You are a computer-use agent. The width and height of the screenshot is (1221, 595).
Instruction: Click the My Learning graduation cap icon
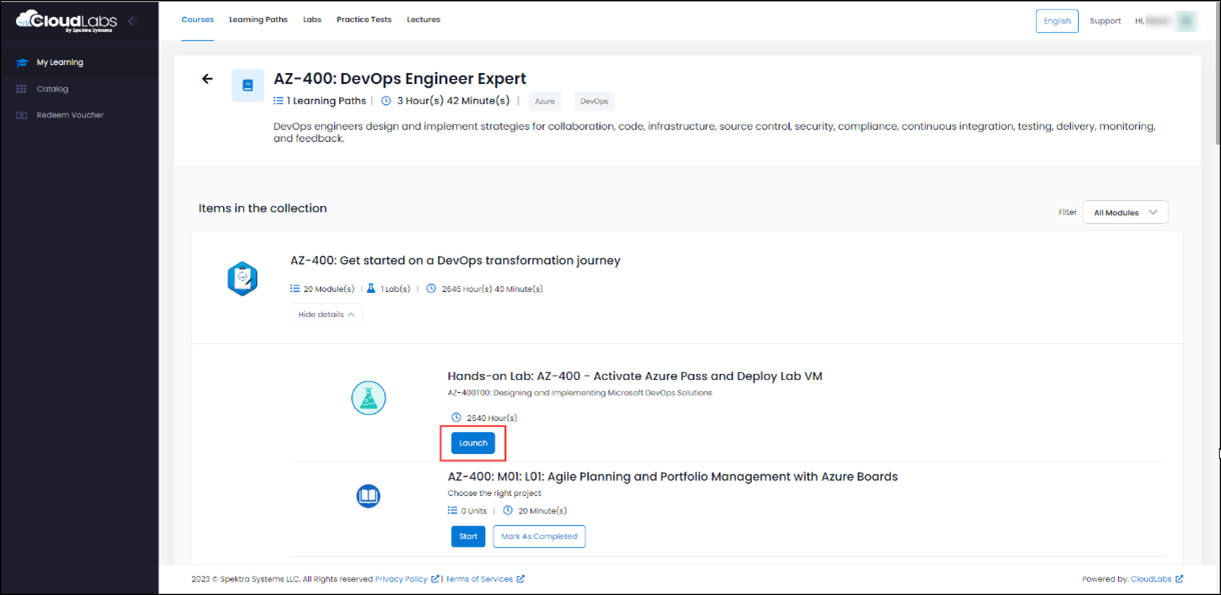tap(22, 62)
